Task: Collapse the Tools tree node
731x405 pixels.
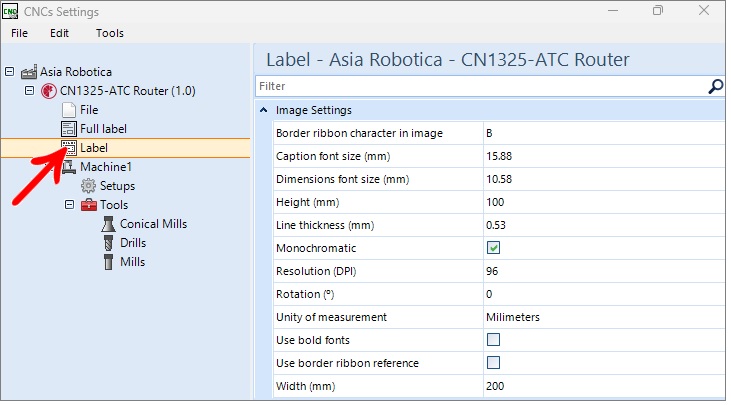Action: tap(69, 205)
